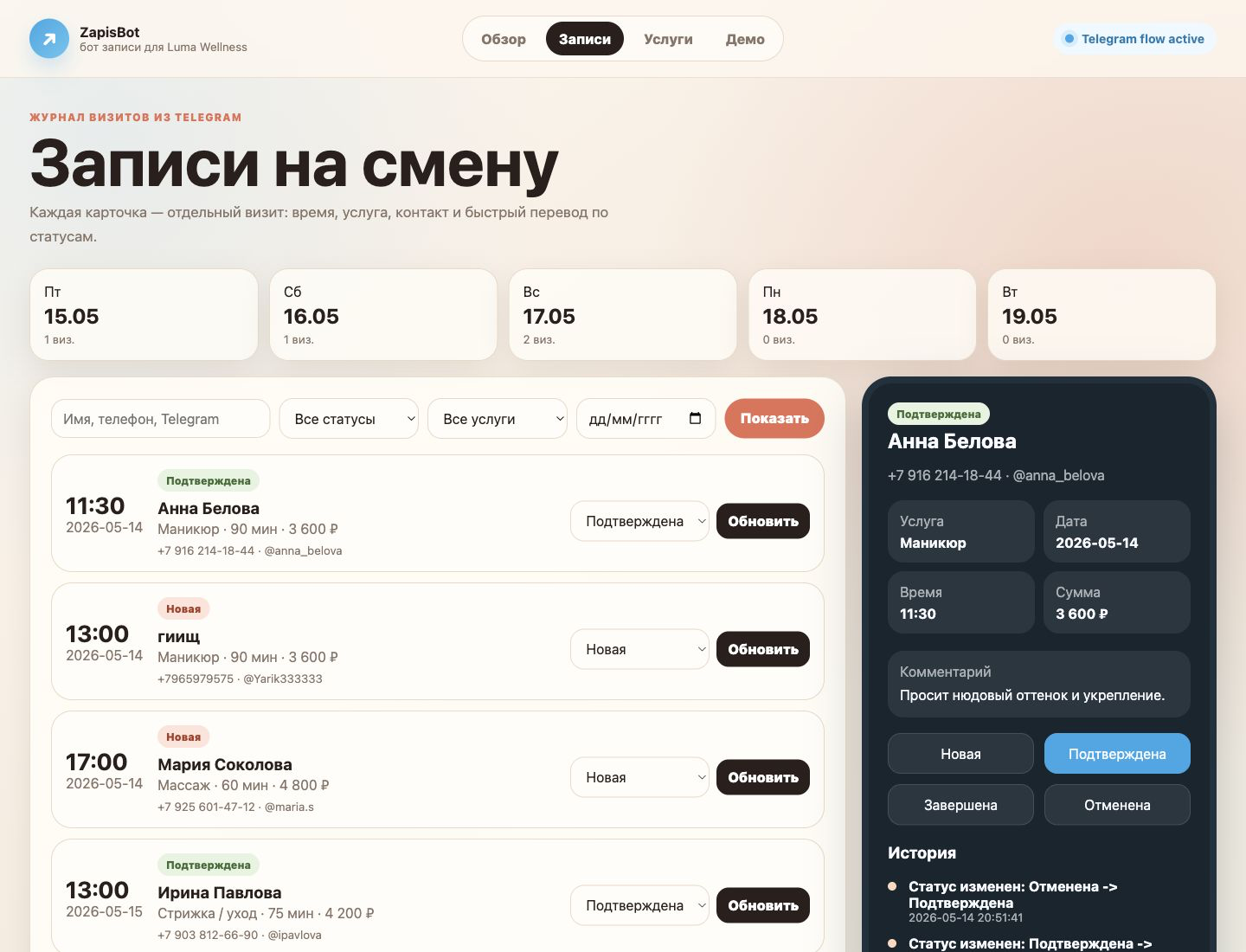Go to the Услуги tab

668,39
